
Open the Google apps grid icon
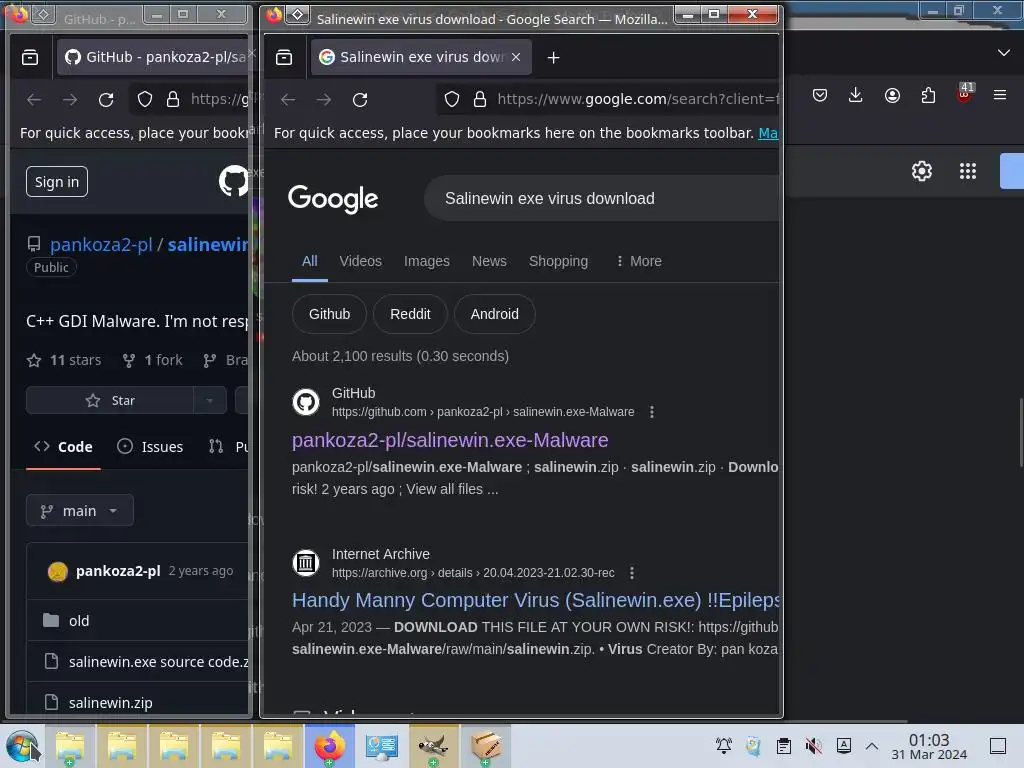(x=968, y=171)
